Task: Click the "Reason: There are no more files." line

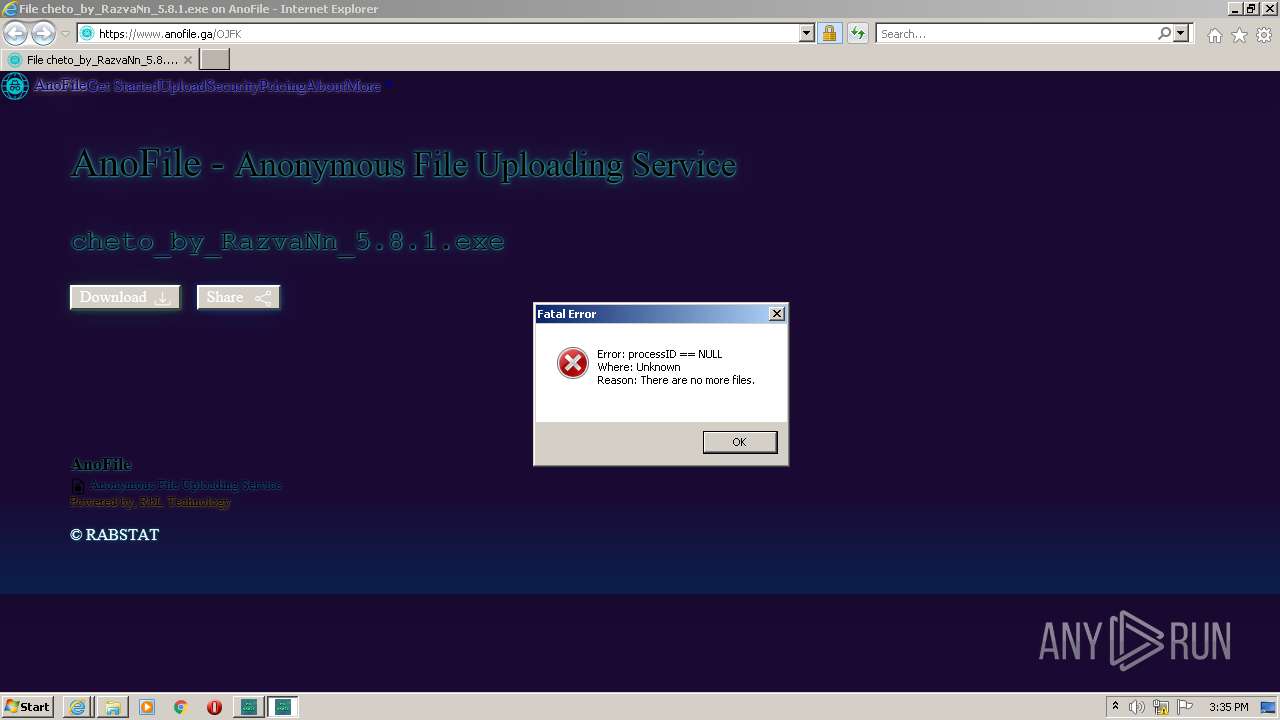Action: (x=676, y=380)
